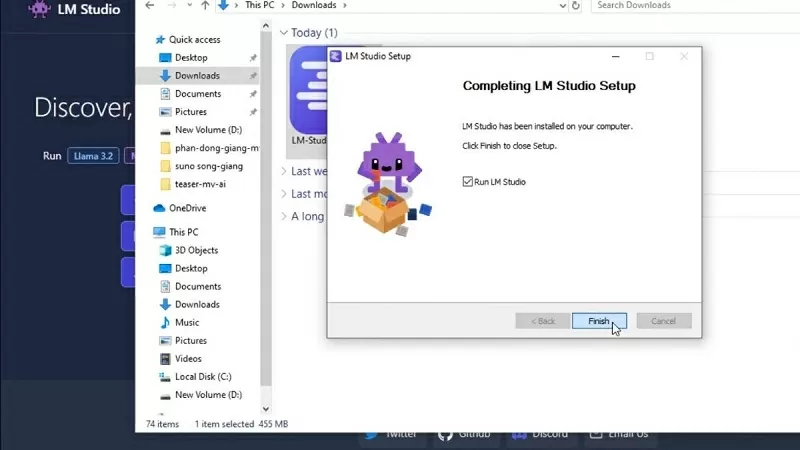Click This PC in the address breadcrumb
Image resolution: width=800 pixels, height=450 pixels.
pyautogui.click(x=259, y=6)
